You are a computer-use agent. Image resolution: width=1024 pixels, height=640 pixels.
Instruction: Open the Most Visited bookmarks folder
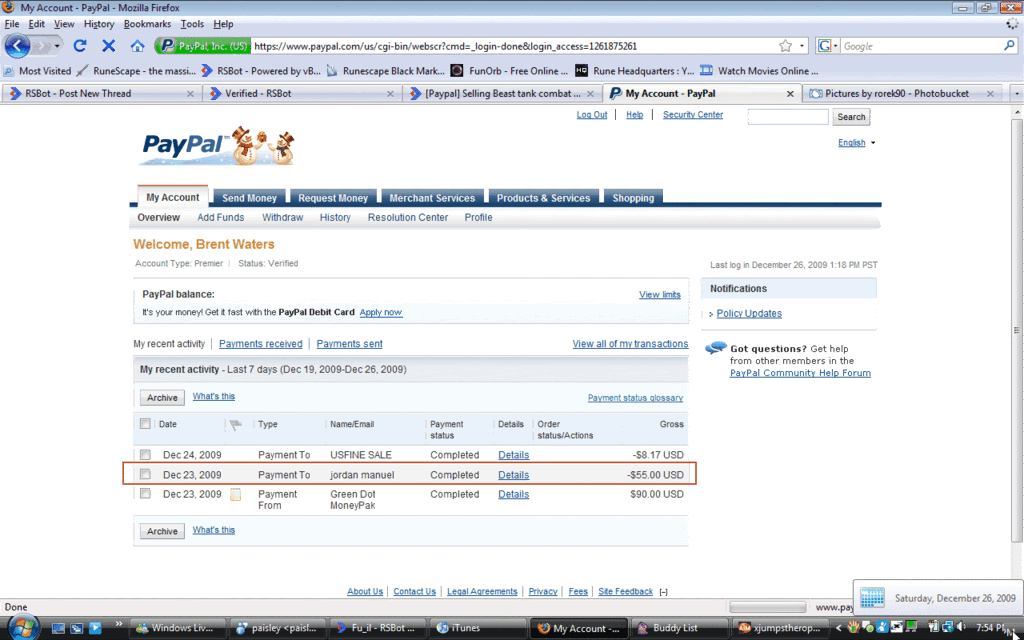point(37,71)
